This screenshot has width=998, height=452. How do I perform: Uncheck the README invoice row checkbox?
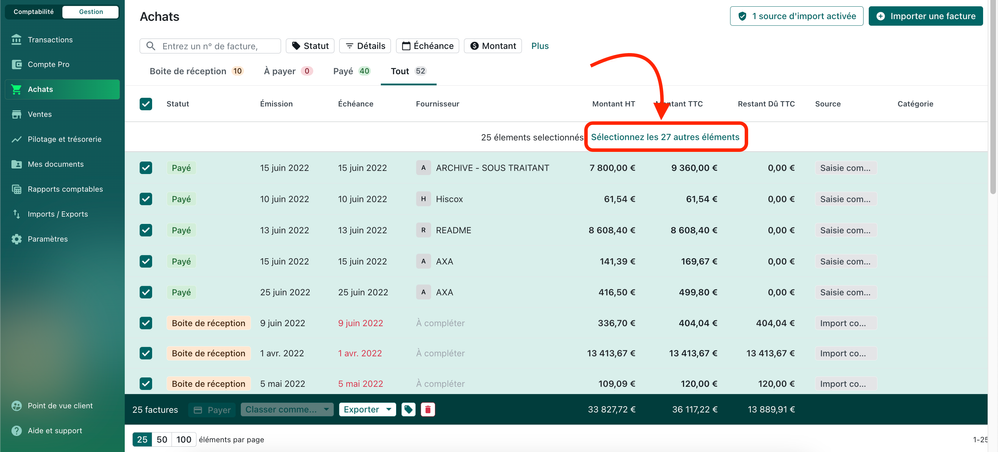[146, 230]
